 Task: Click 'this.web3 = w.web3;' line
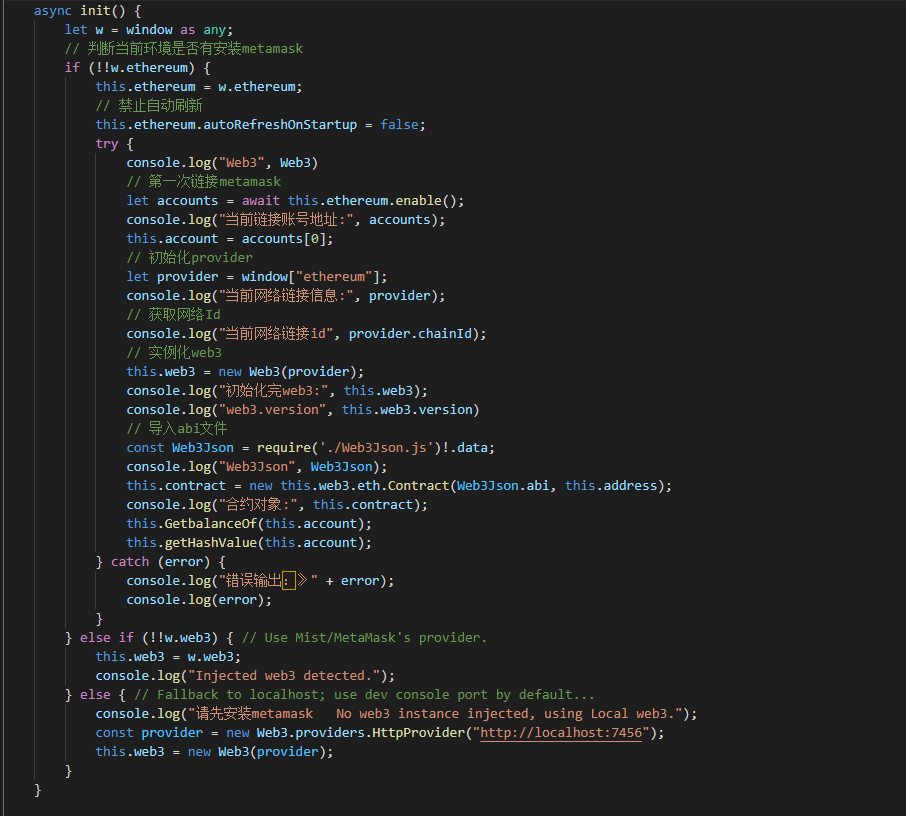tap(168, 657)
